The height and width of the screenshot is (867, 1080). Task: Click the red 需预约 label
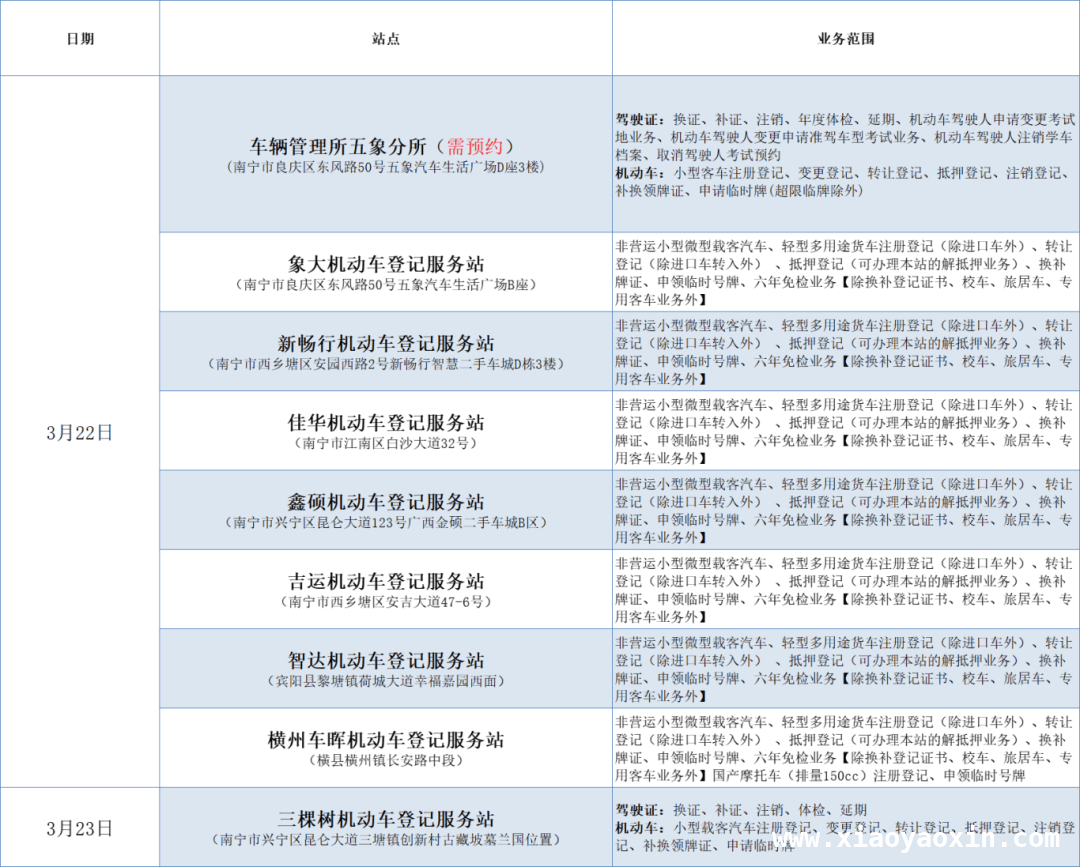(x=475, y=146)
